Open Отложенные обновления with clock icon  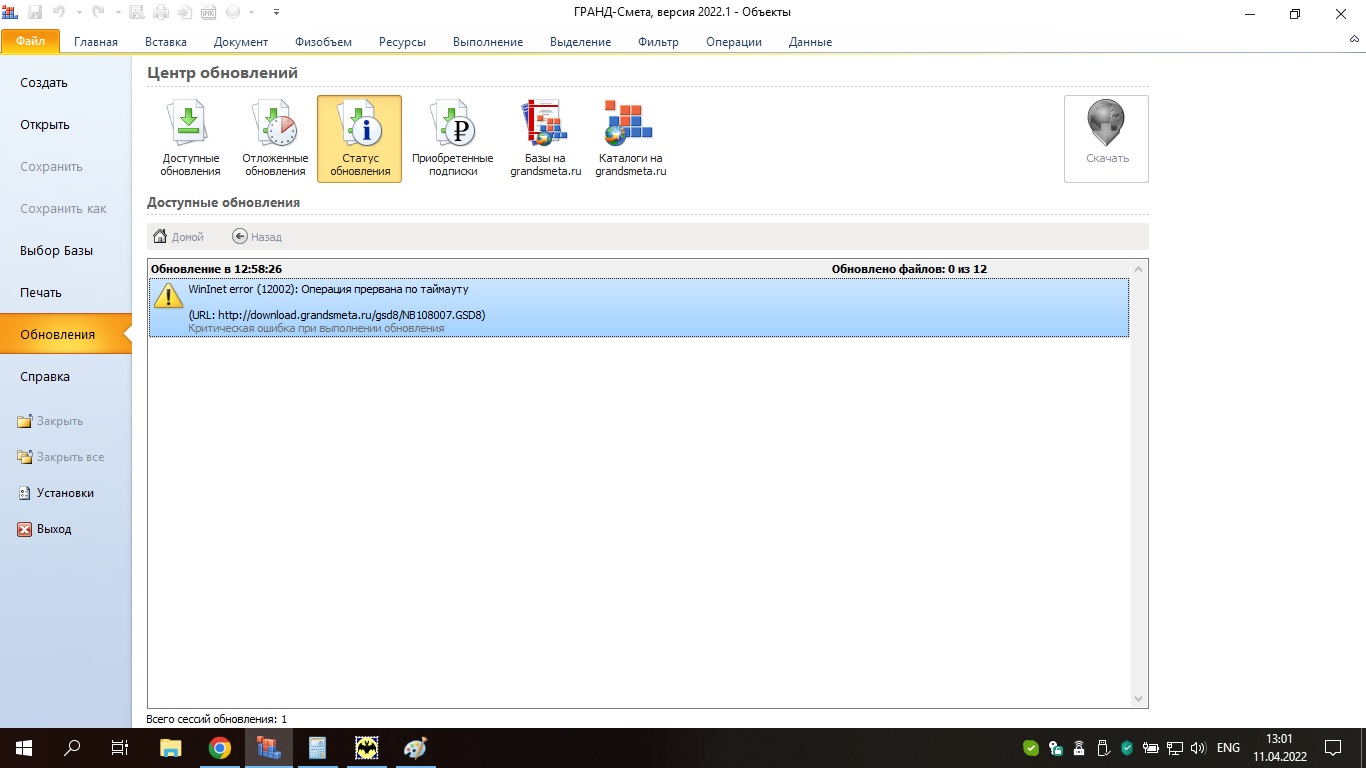point(275,139)
